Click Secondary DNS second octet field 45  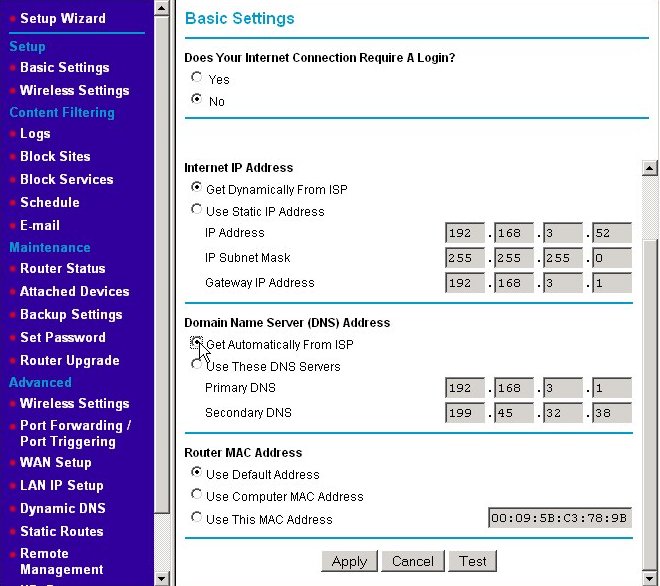[x=514, y=413]
